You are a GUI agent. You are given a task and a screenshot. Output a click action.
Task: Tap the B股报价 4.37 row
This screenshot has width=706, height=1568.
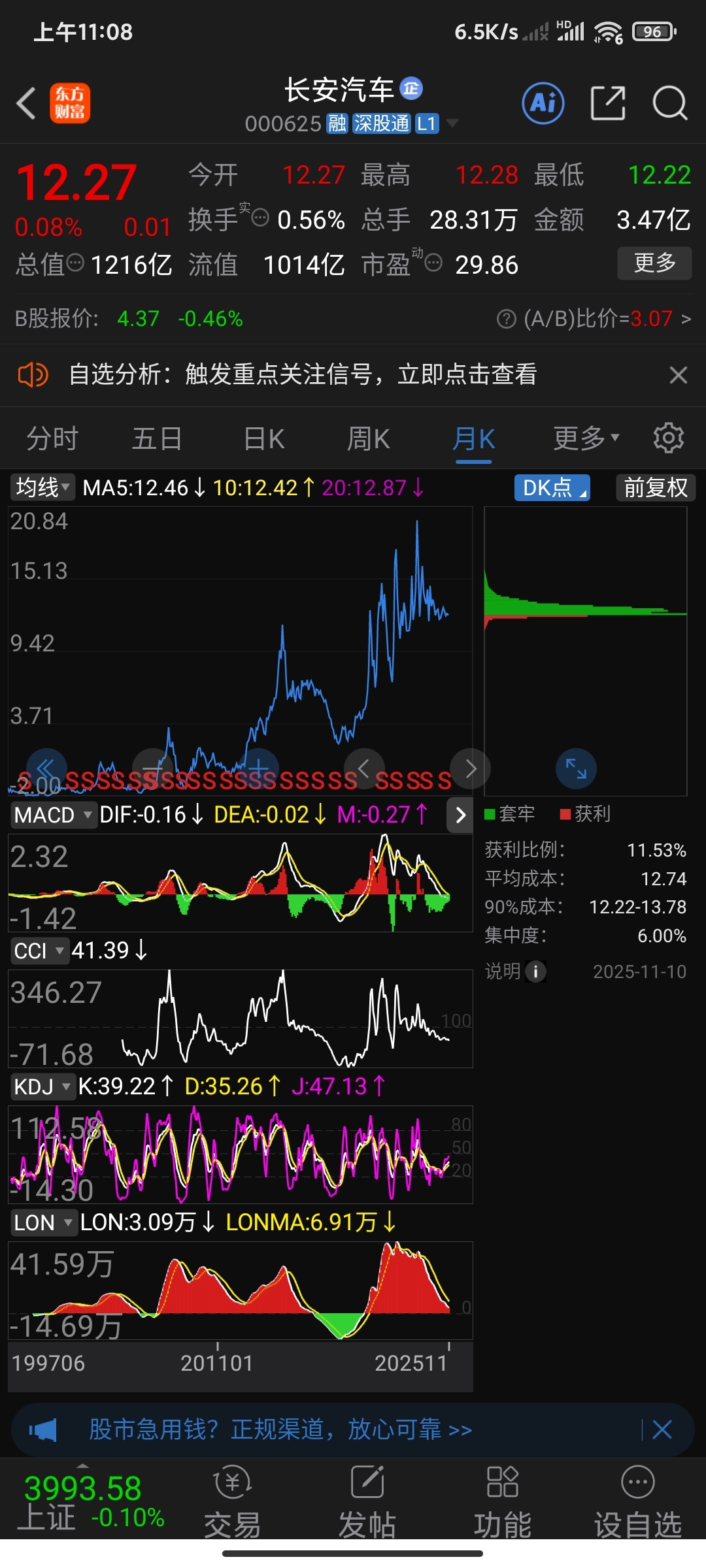click(129, 319)
